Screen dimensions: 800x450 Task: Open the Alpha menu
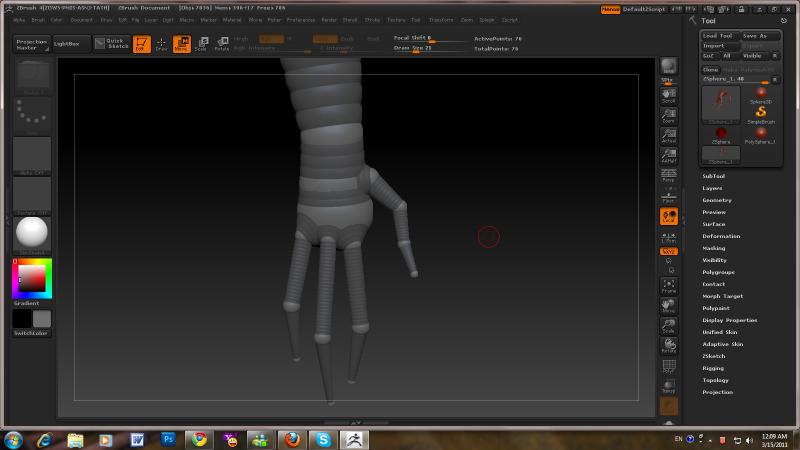click(x=19, y=20)
